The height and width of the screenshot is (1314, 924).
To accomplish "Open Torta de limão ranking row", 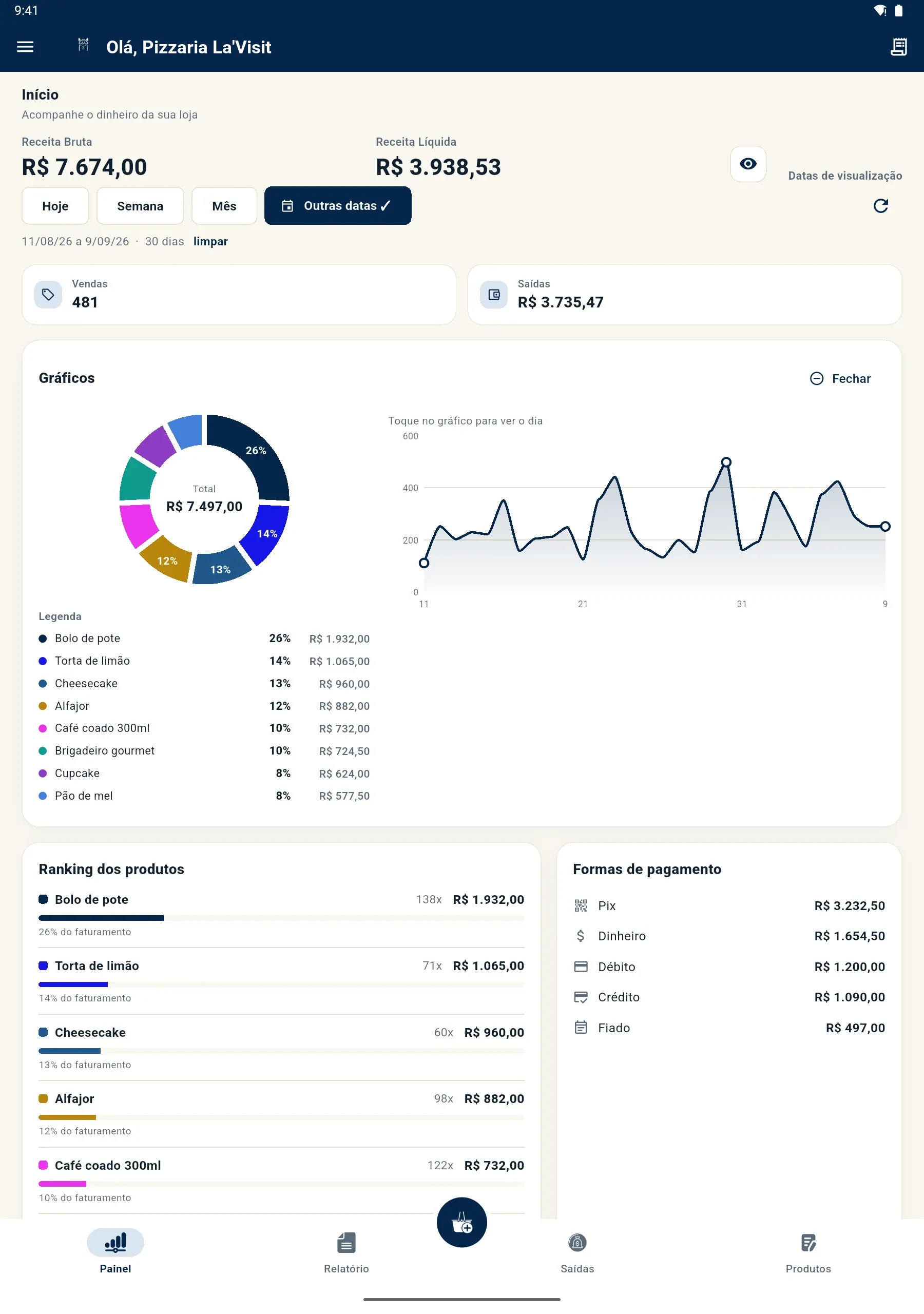I will click(x=281, y=981).
